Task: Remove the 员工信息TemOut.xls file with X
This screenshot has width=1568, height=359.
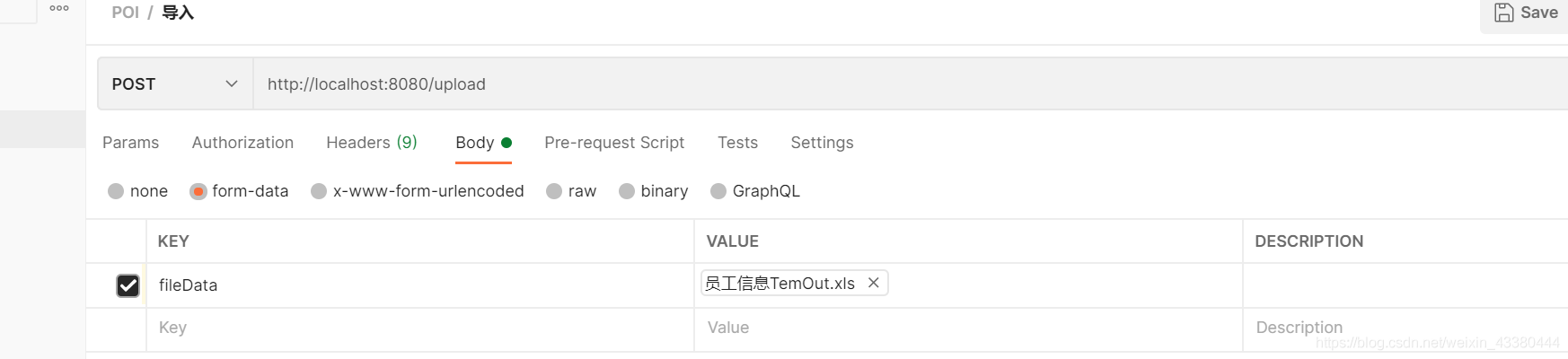Action: coord(873,283)
